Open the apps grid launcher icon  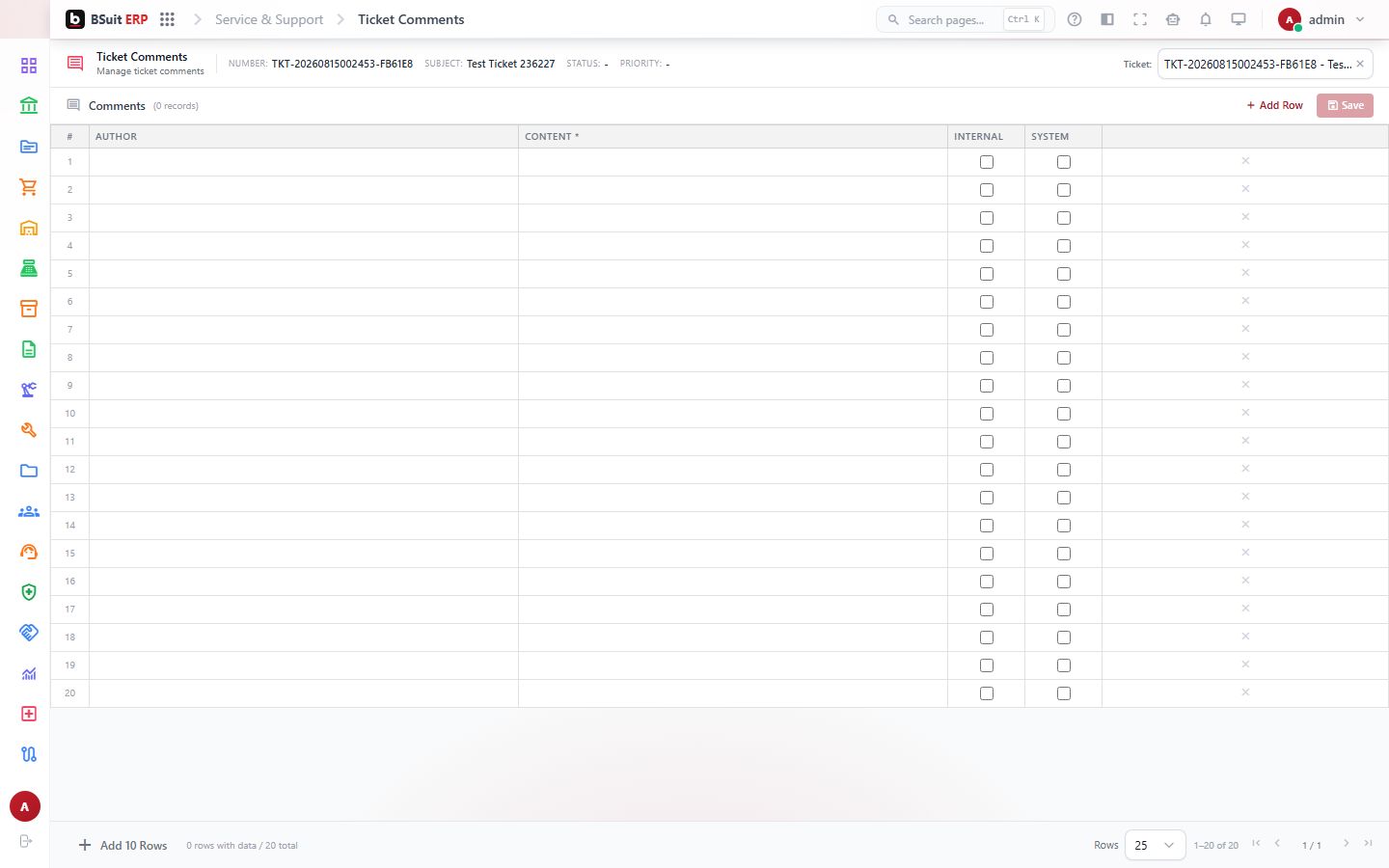point(167,19)
